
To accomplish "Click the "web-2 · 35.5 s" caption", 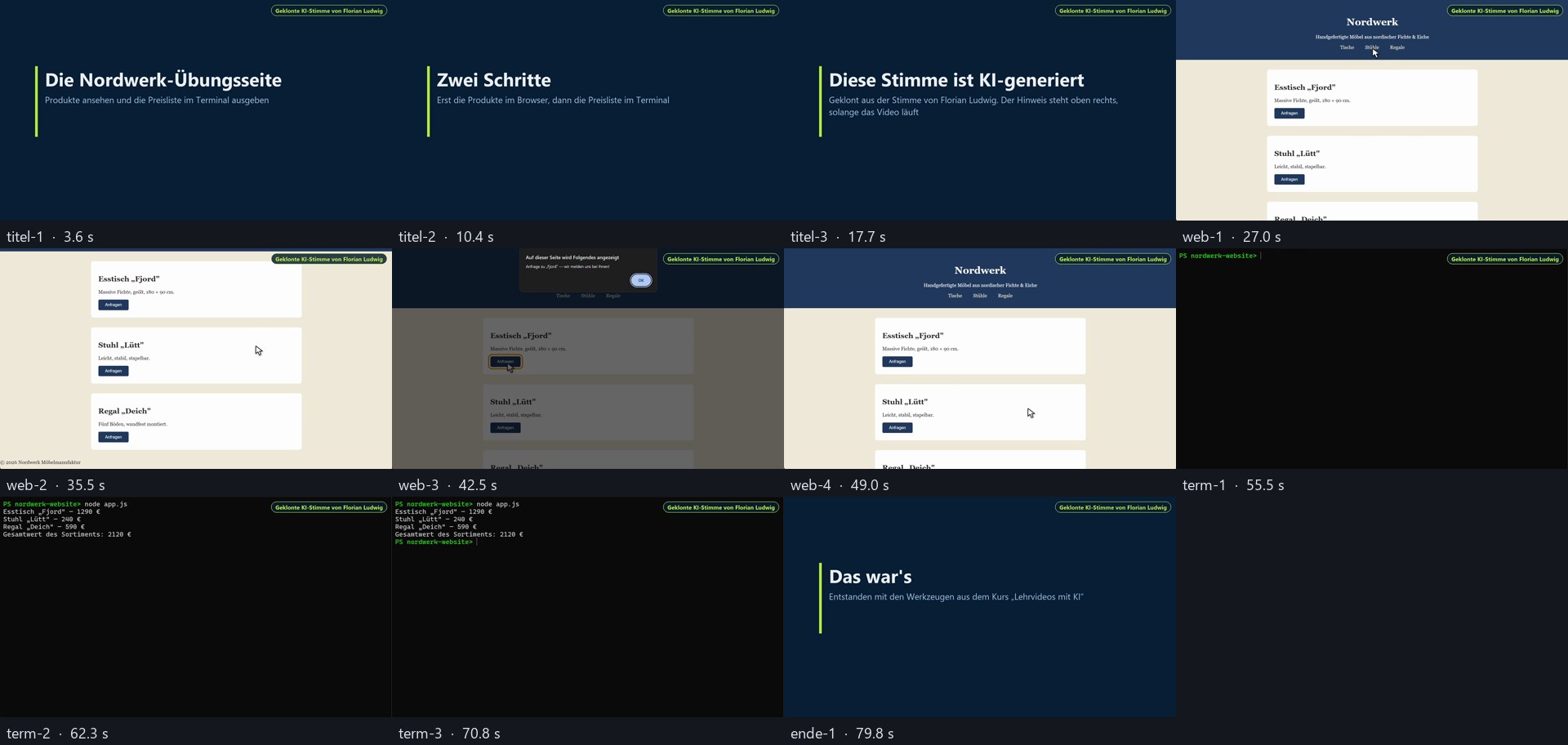I will click(x=56, y=485).
